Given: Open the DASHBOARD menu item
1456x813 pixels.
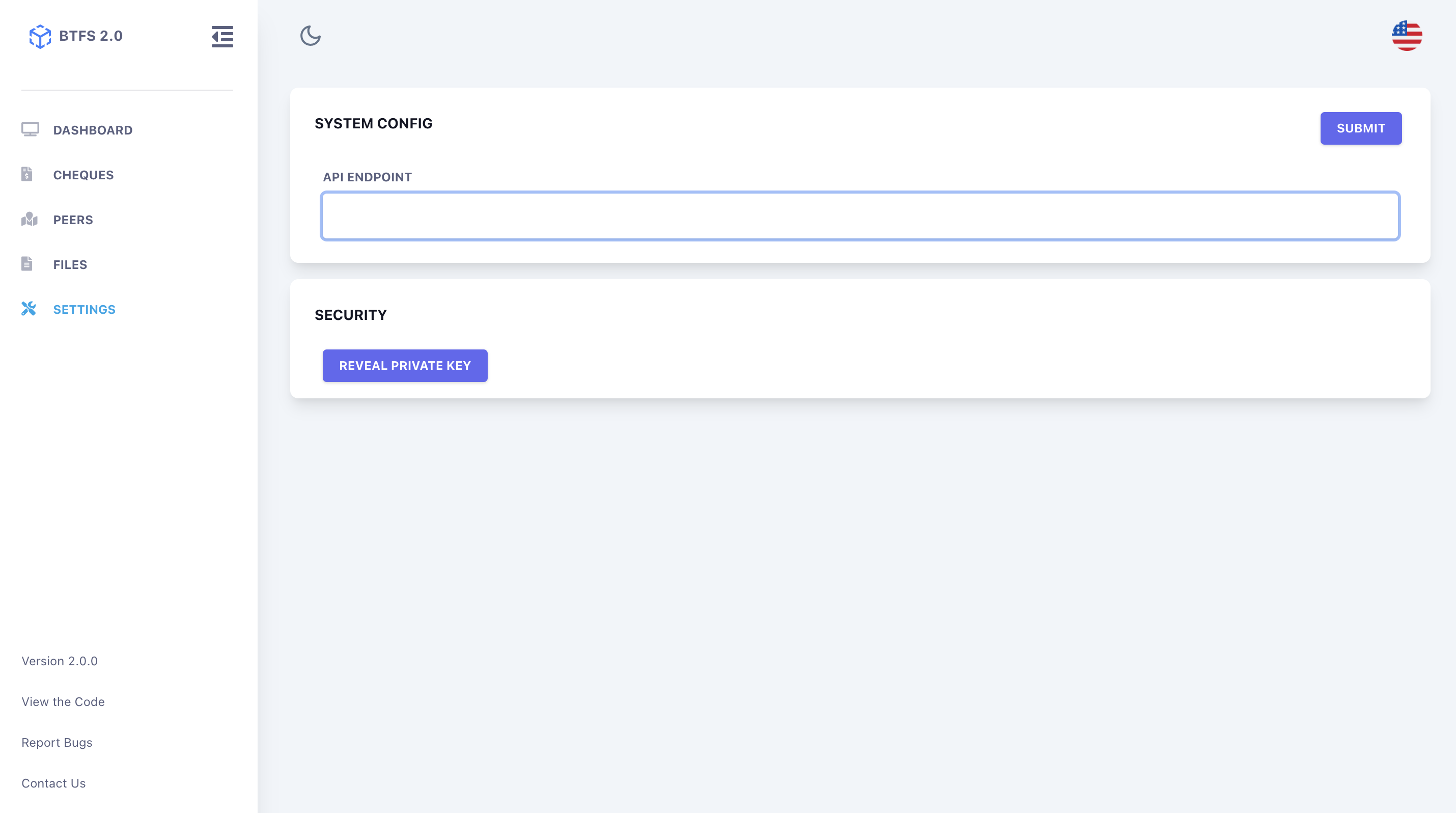Looking at the screenshot, I should 93,130.
